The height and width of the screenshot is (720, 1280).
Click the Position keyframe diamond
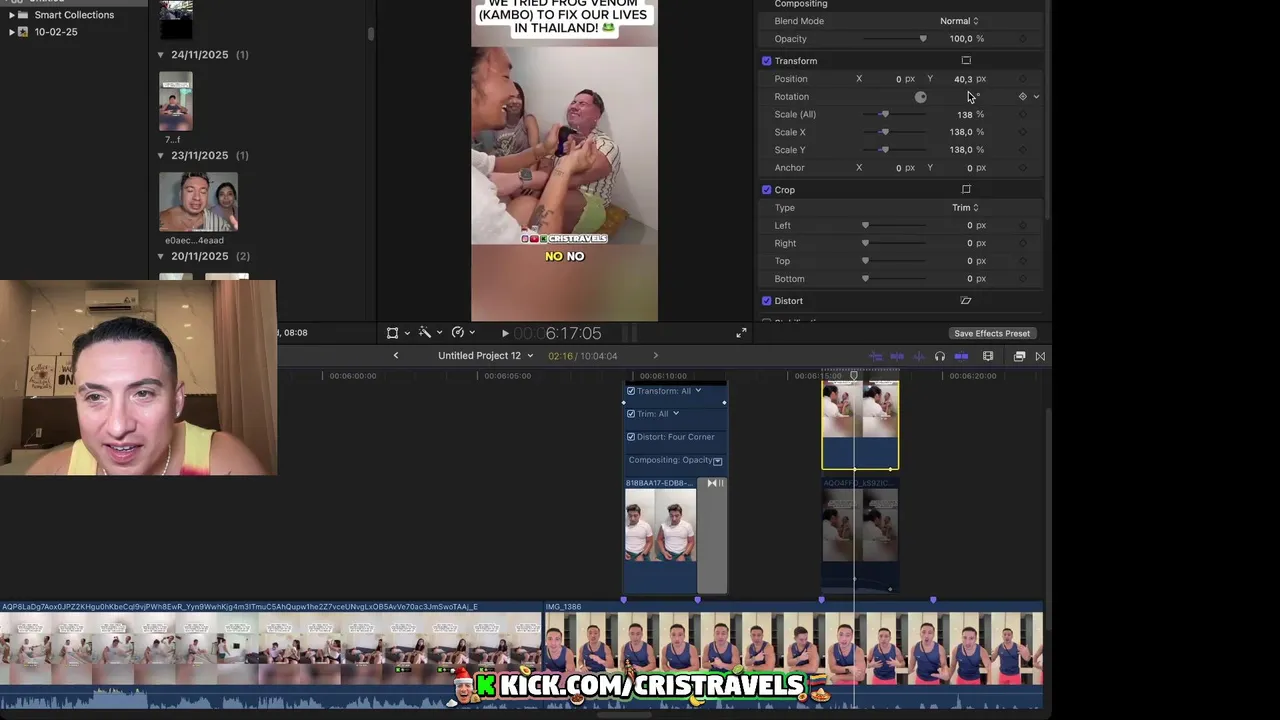(1022, 79)
